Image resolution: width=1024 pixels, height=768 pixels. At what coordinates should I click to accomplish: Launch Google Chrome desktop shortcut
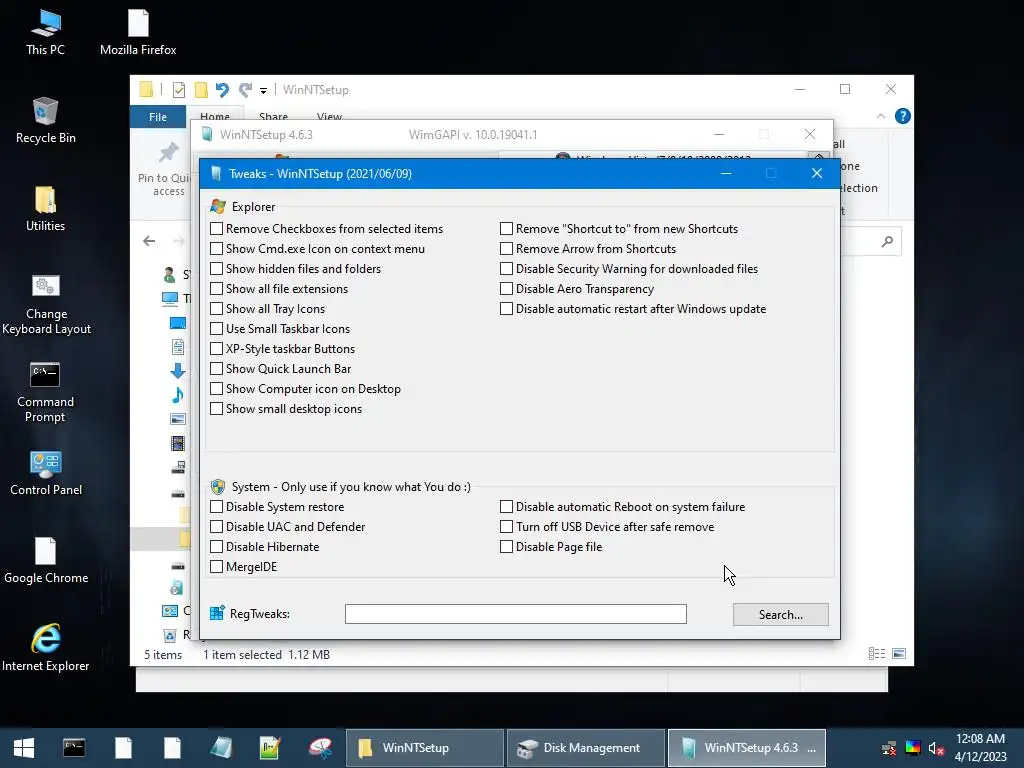[46, 562]
